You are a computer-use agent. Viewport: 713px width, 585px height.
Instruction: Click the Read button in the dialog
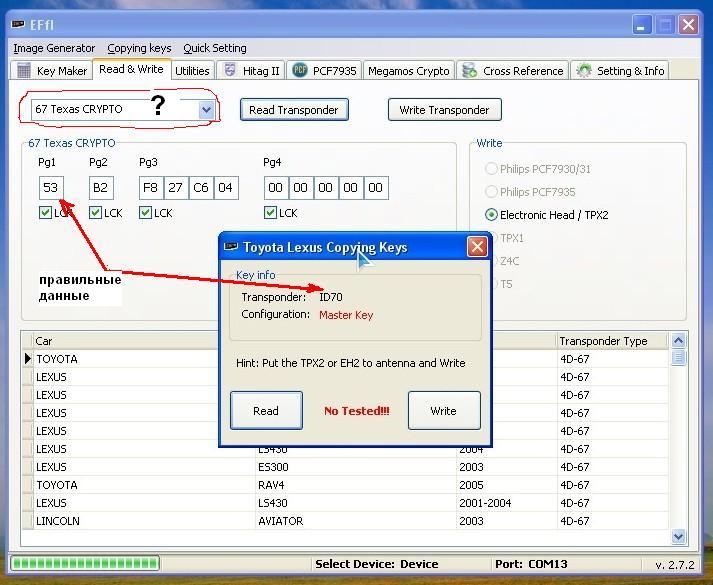click(266, 411)
